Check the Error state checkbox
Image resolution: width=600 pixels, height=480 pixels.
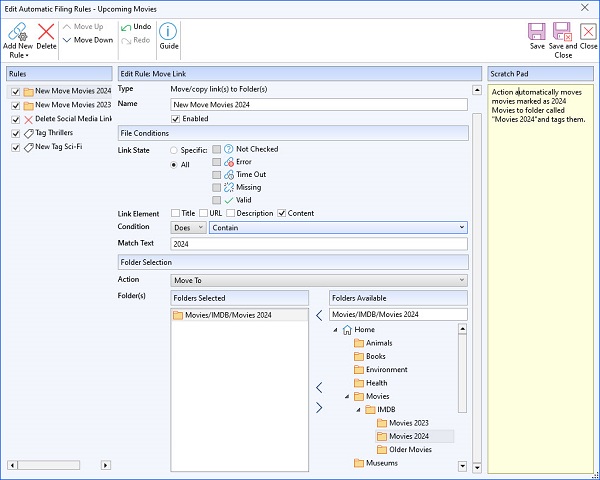point(217,162)
